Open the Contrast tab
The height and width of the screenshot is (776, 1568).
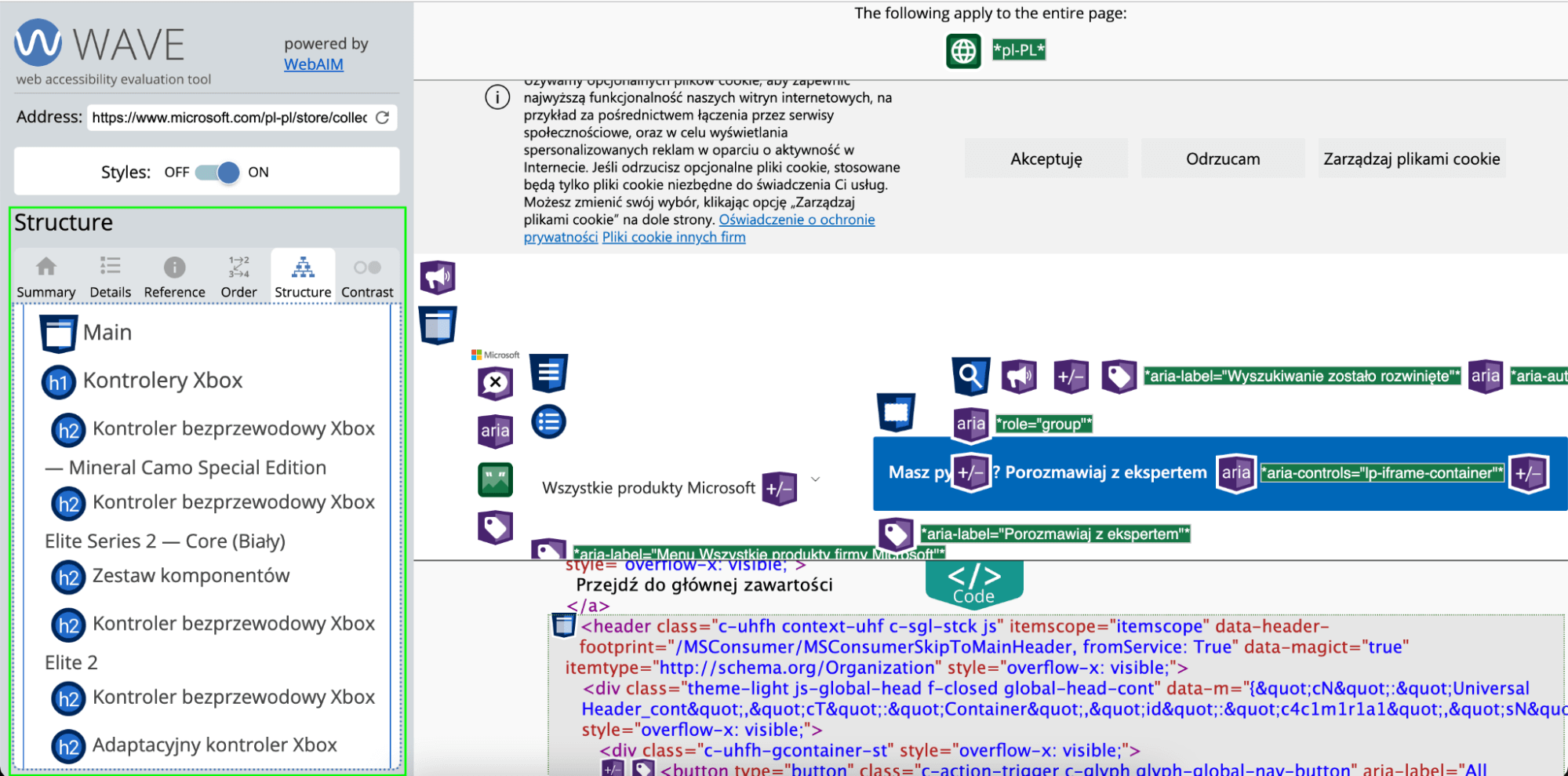(367, 277)
